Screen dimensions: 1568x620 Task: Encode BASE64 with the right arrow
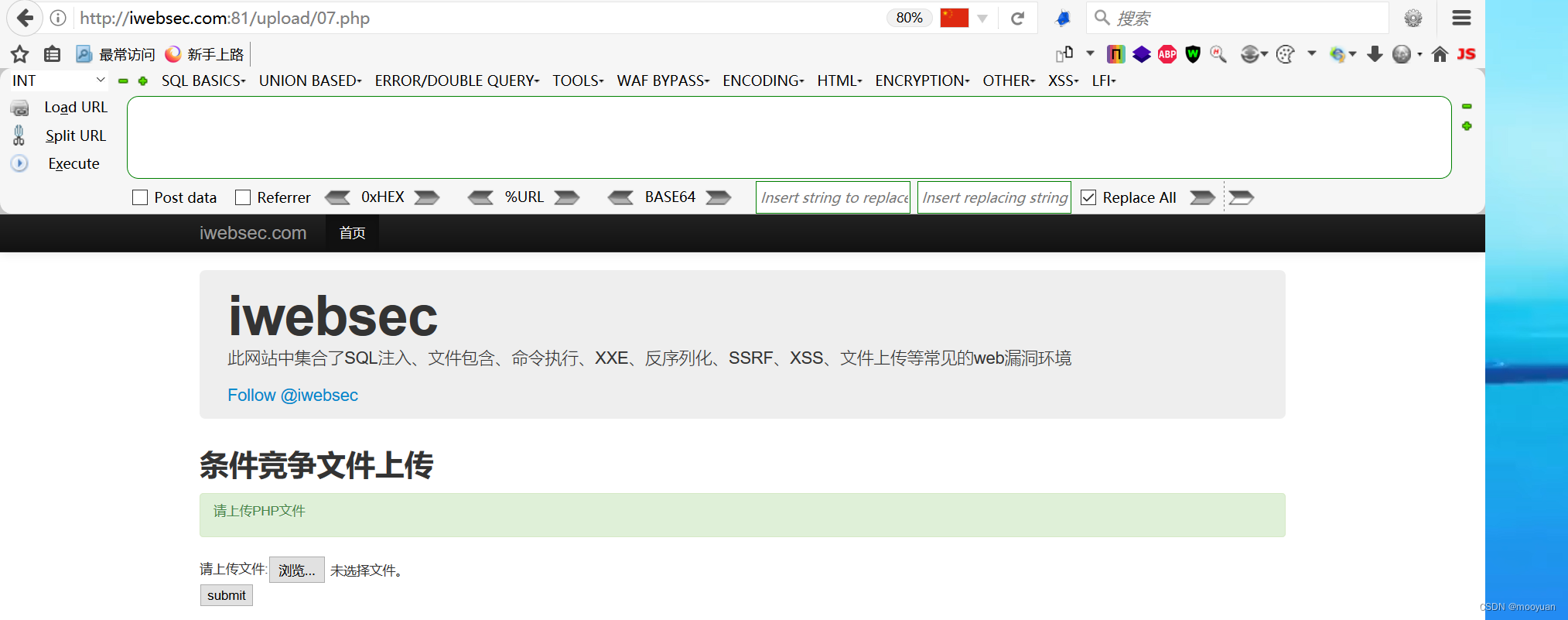click(719, 197)
